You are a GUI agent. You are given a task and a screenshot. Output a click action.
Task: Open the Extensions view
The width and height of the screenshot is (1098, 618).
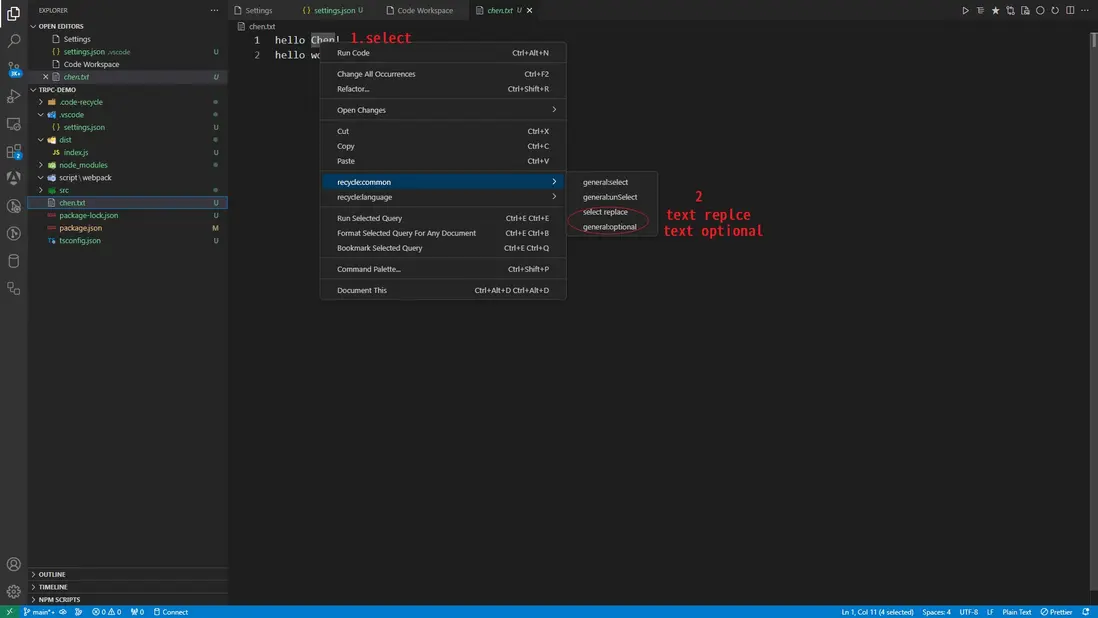tap(13, 151)
